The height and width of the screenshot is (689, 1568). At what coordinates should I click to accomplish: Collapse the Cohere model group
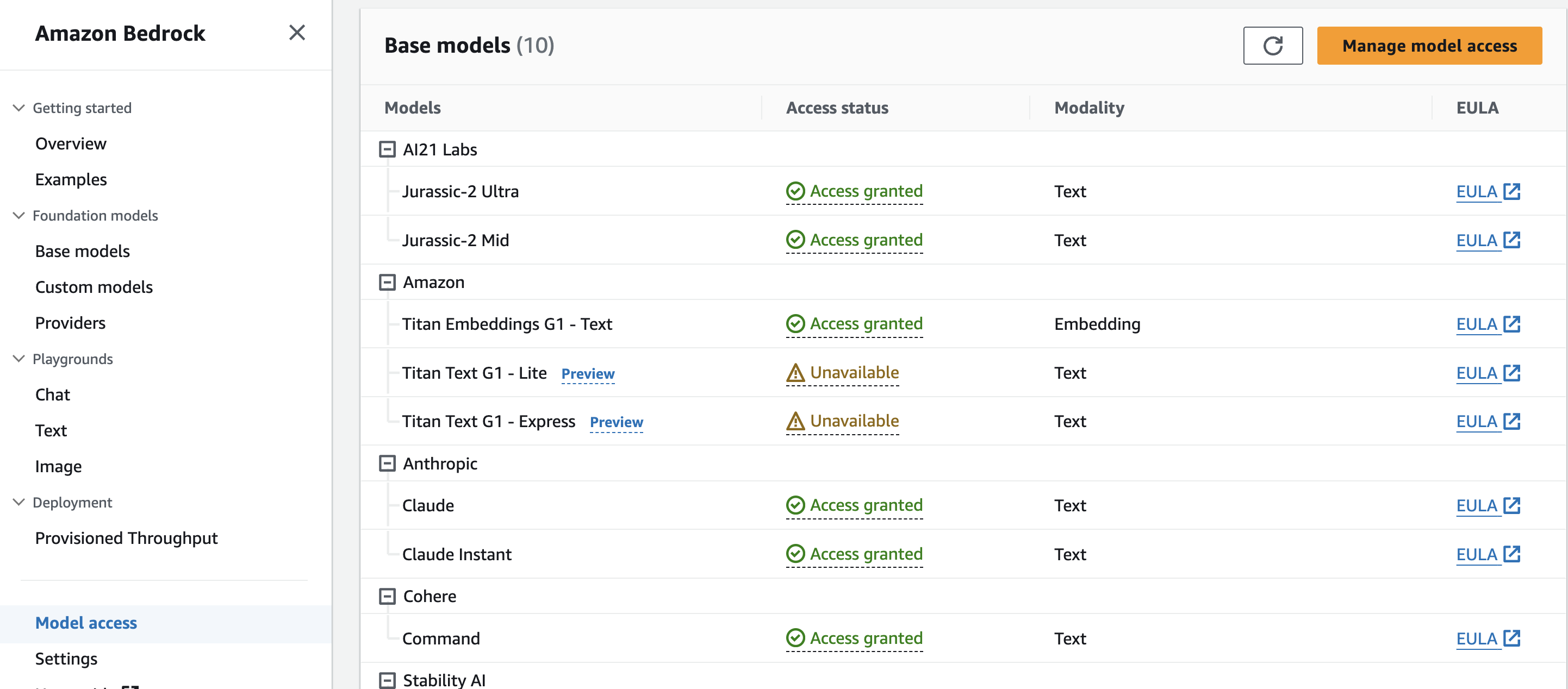point(387,596)
